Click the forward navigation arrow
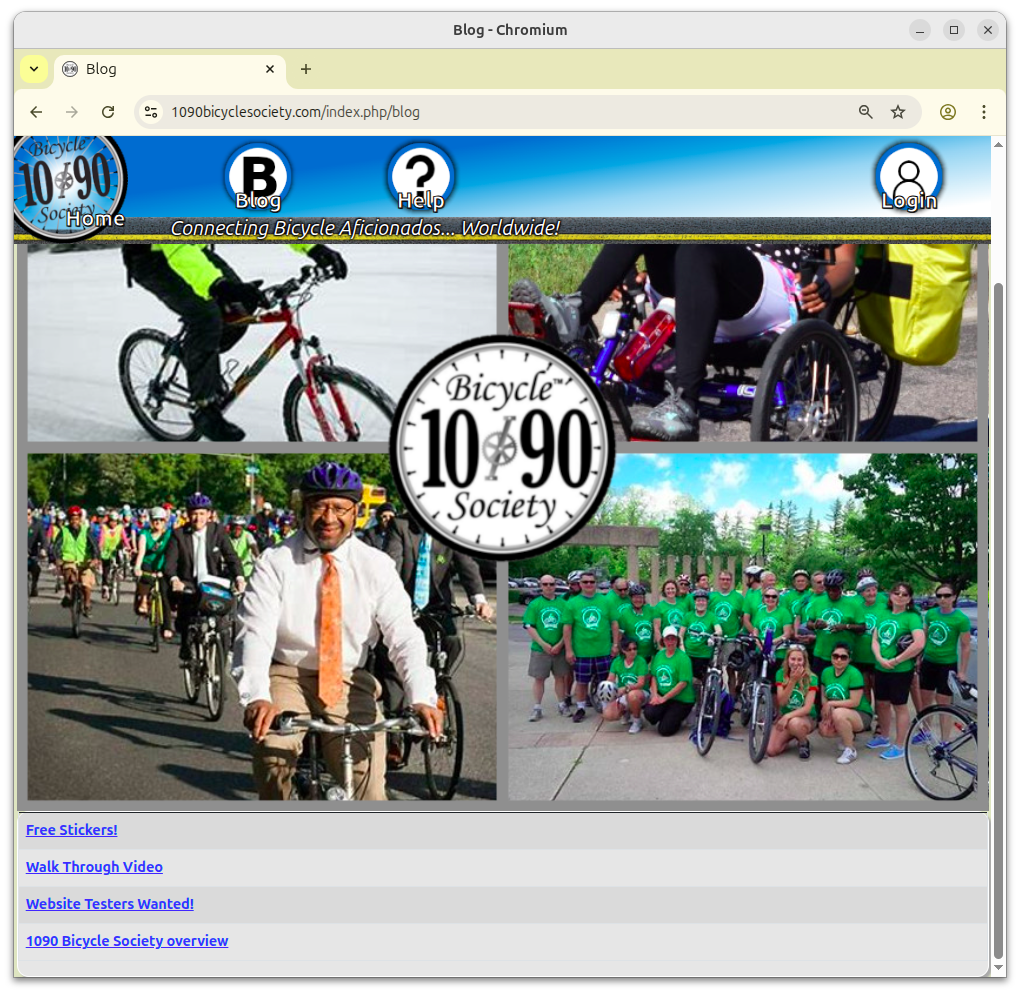 (x=72, y=112)
